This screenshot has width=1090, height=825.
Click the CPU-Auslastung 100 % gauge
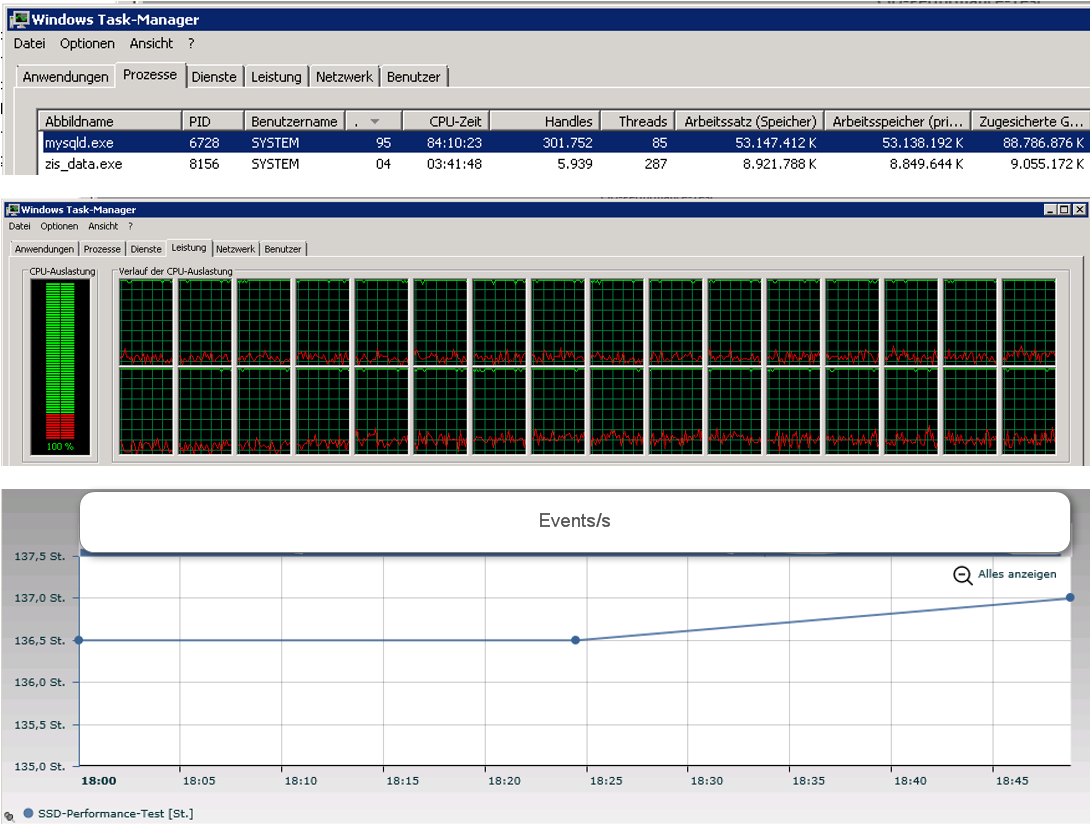pos(60,366)
